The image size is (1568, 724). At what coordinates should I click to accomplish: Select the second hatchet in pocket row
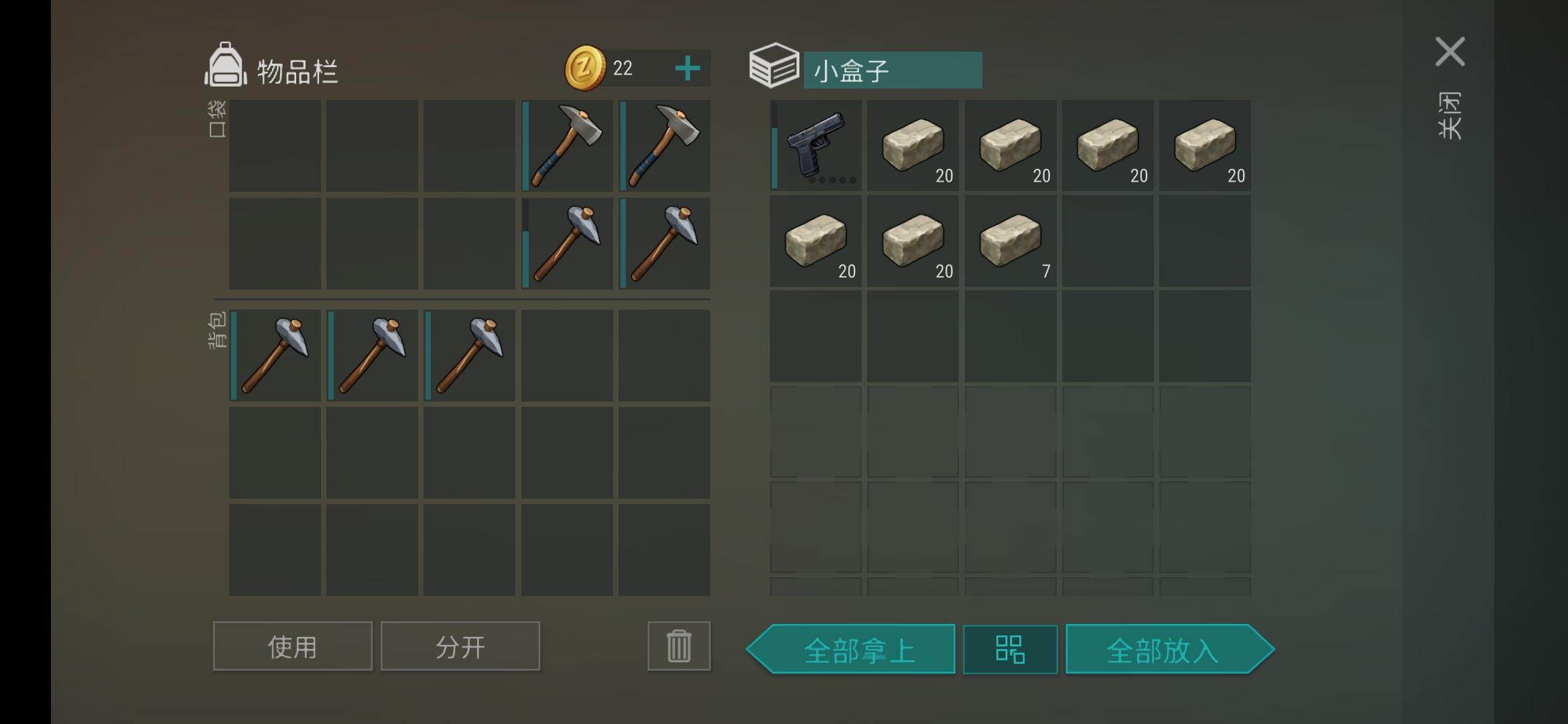[664, 145]
